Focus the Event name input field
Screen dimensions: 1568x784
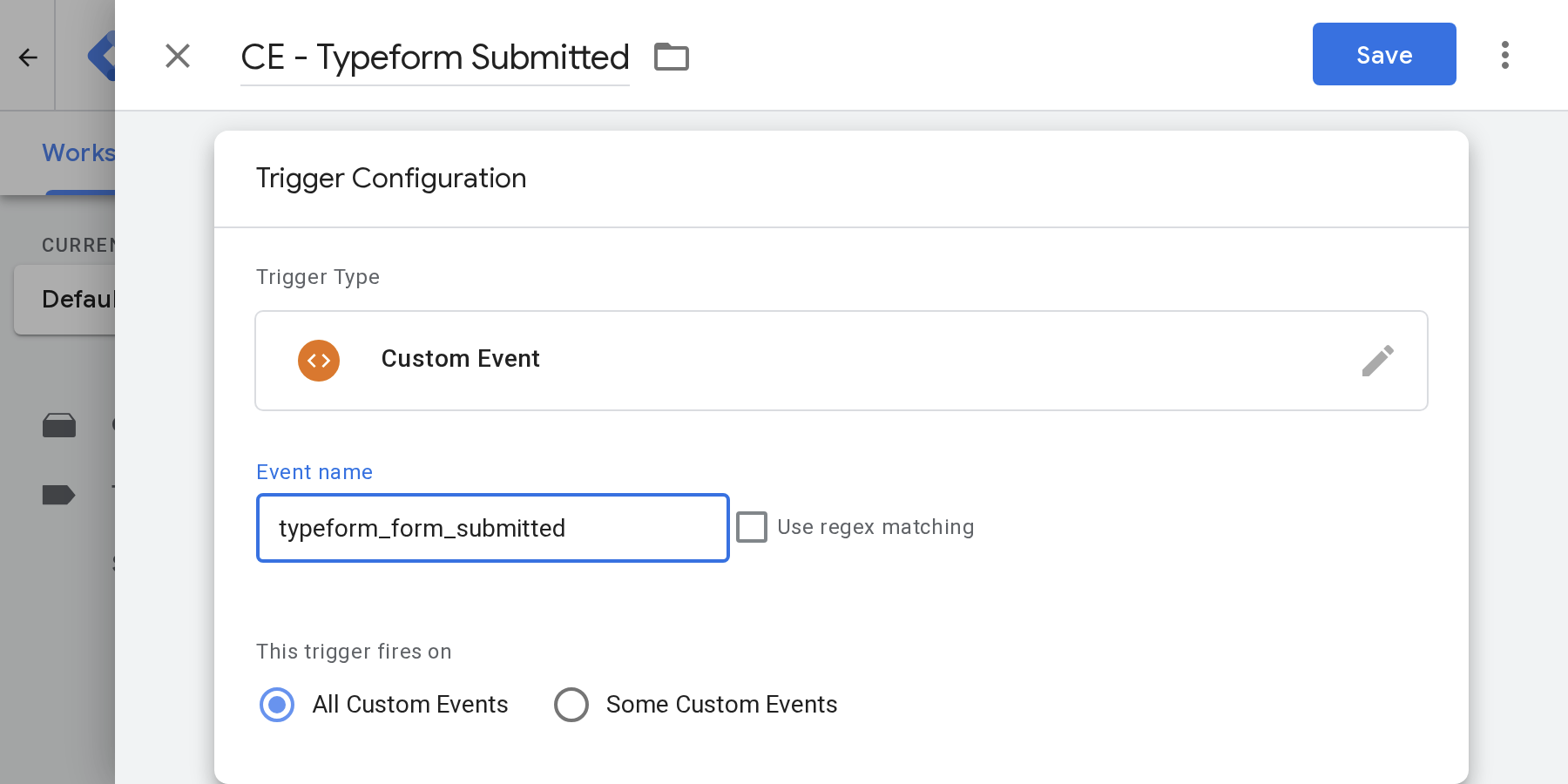(x=493, y=528)
